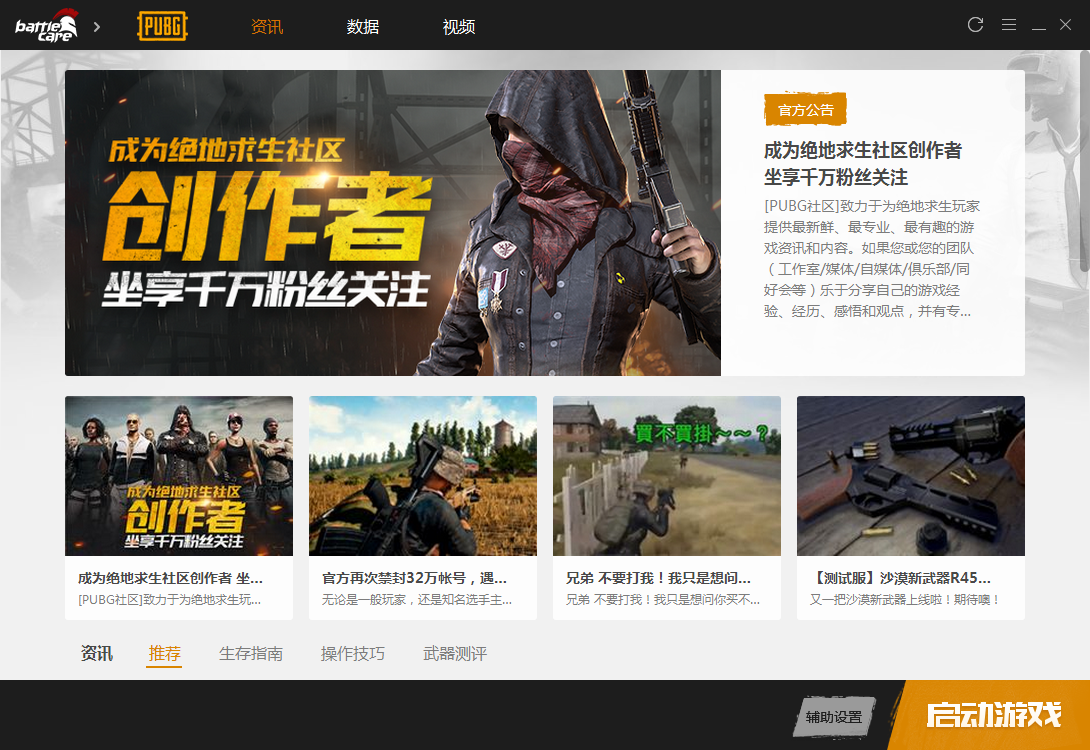Click the hero summary paragraph starting [PUBG社区]致力于

[x=872, y=259]
